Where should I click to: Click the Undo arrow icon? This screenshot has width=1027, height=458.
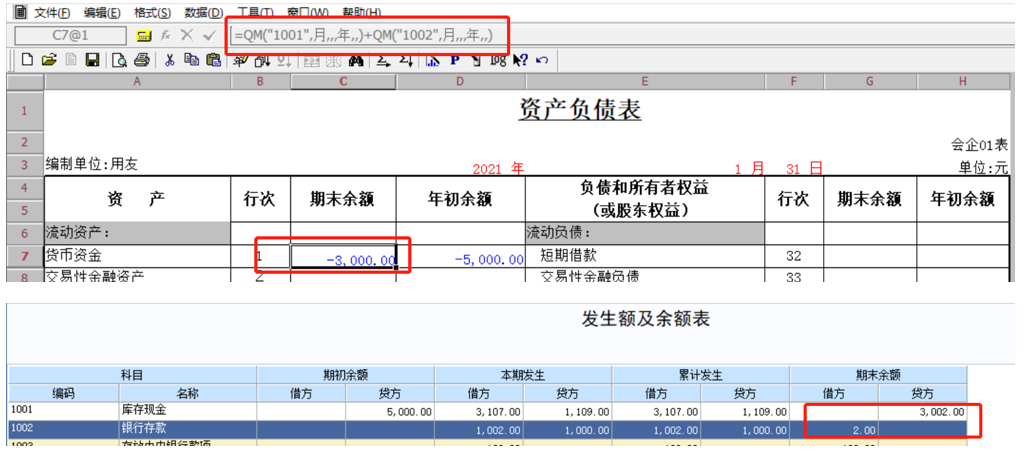pyautogui.click(x=542, y=61)
